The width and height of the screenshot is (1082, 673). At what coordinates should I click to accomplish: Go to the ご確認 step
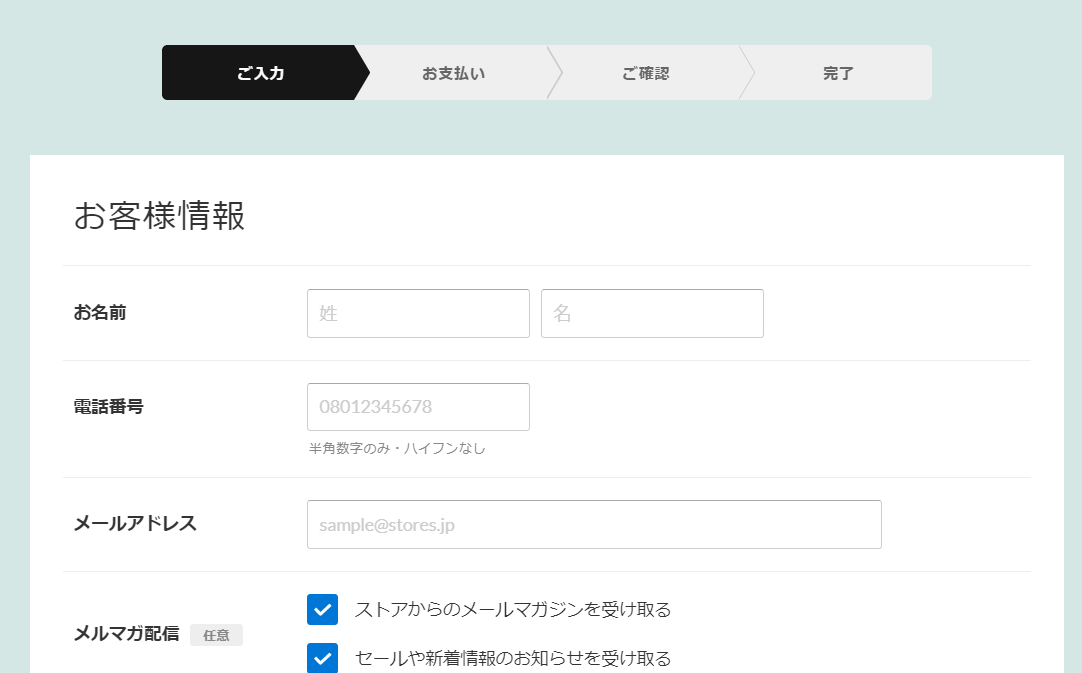coord(645,73)
